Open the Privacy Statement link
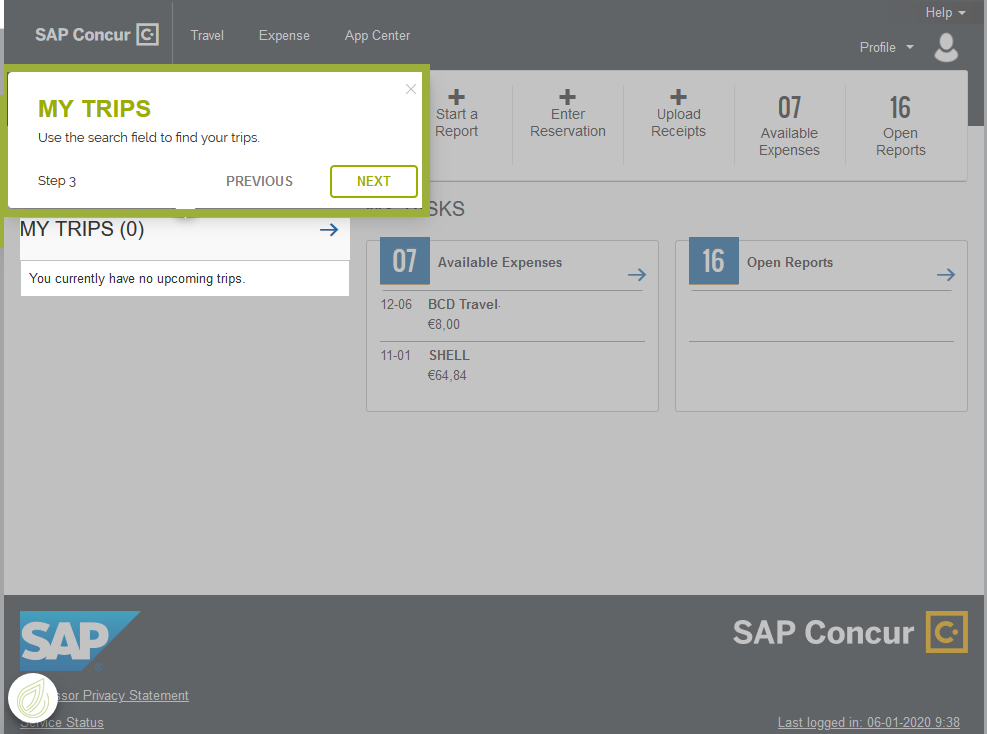The image size is (987, 734). [123, 696]
